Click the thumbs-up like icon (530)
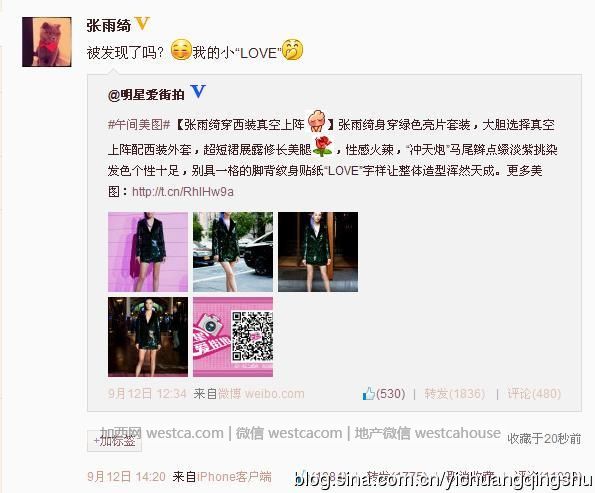 click(x=368, y=394)
